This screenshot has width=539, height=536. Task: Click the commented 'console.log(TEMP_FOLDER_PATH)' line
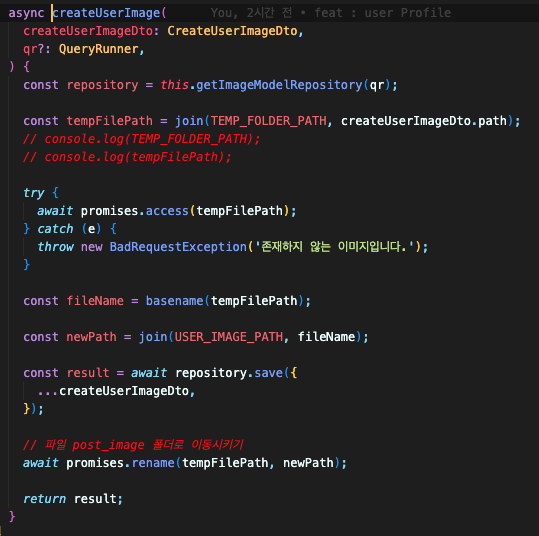[x=142, y=139]
